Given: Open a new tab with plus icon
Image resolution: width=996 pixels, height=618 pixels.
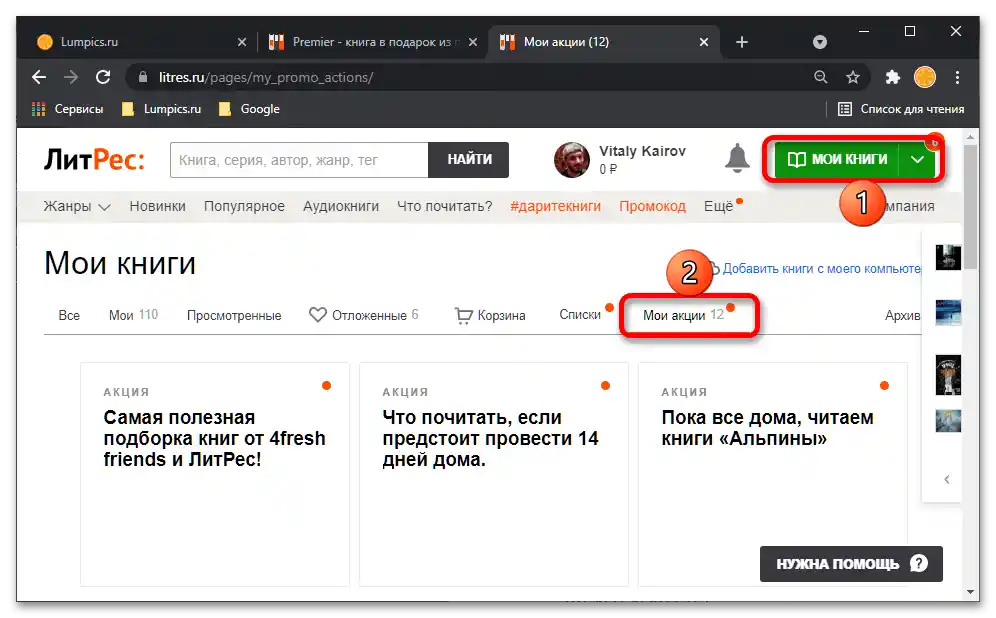Looking at the screenshot, I should coord(742,42).
